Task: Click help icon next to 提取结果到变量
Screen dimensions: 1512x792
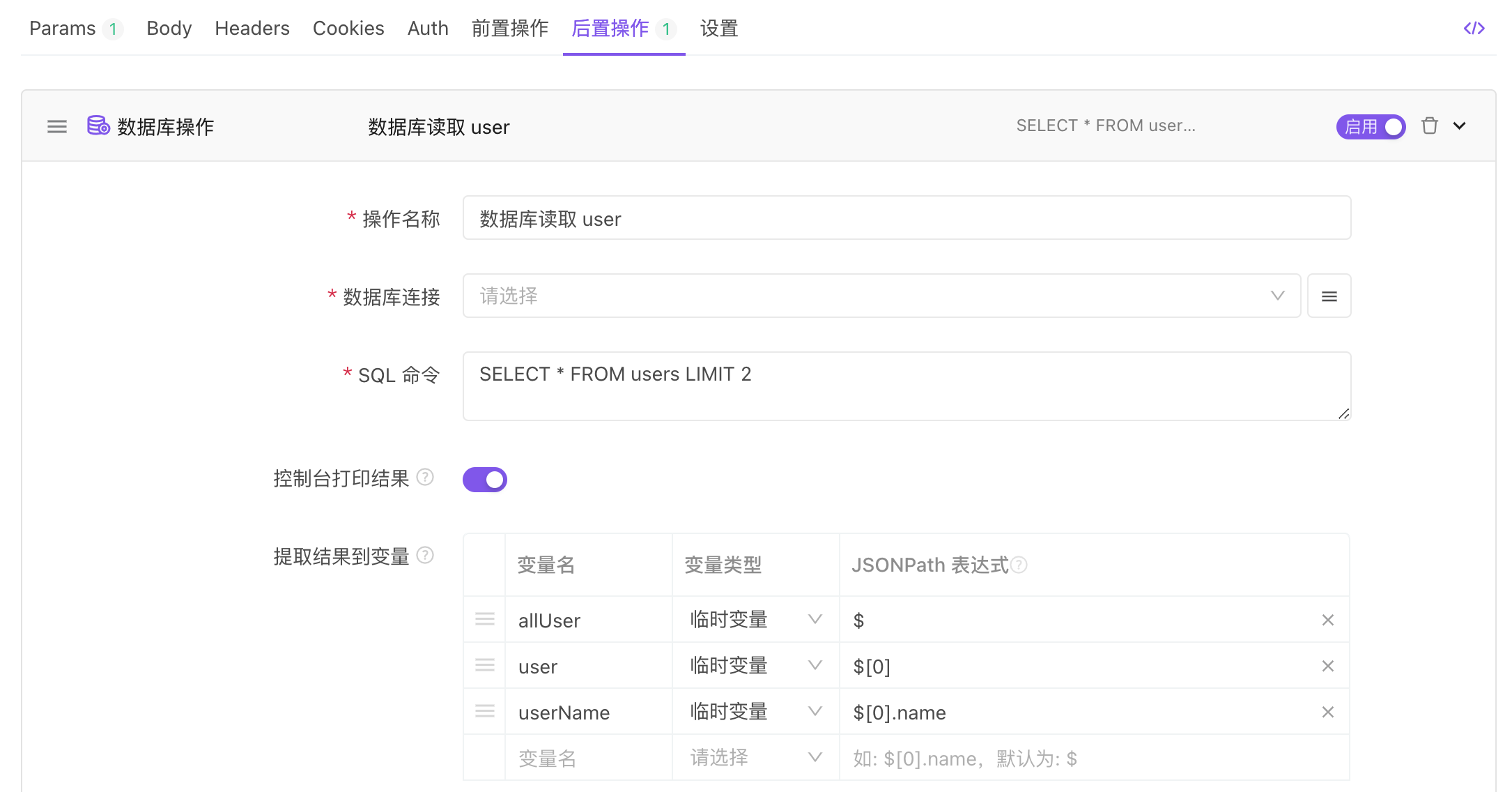Action: point(425,556)
